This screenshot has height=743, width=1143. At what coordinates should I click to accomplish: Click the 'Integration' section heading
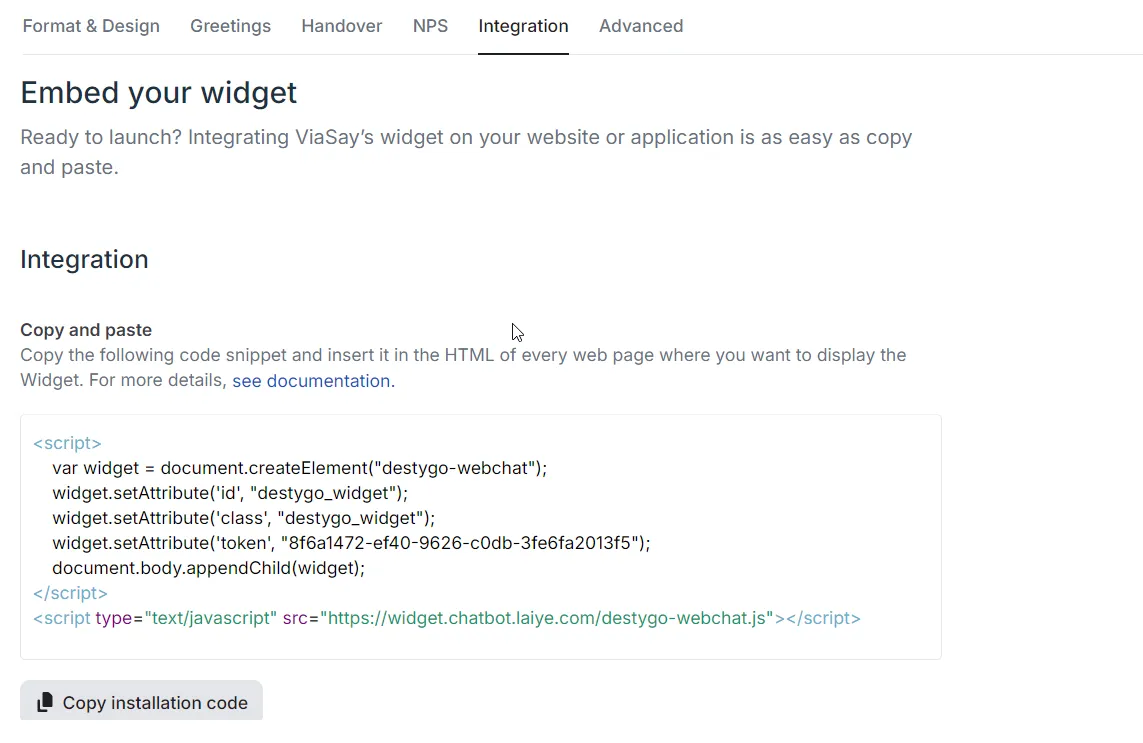tap(85, 260)
